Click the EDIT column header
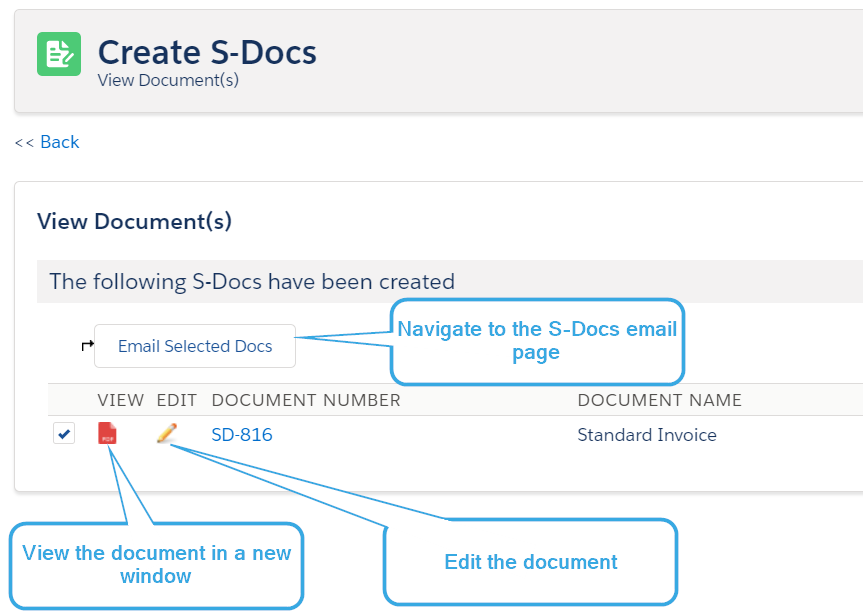863x612 pixels. pos(177,400)
